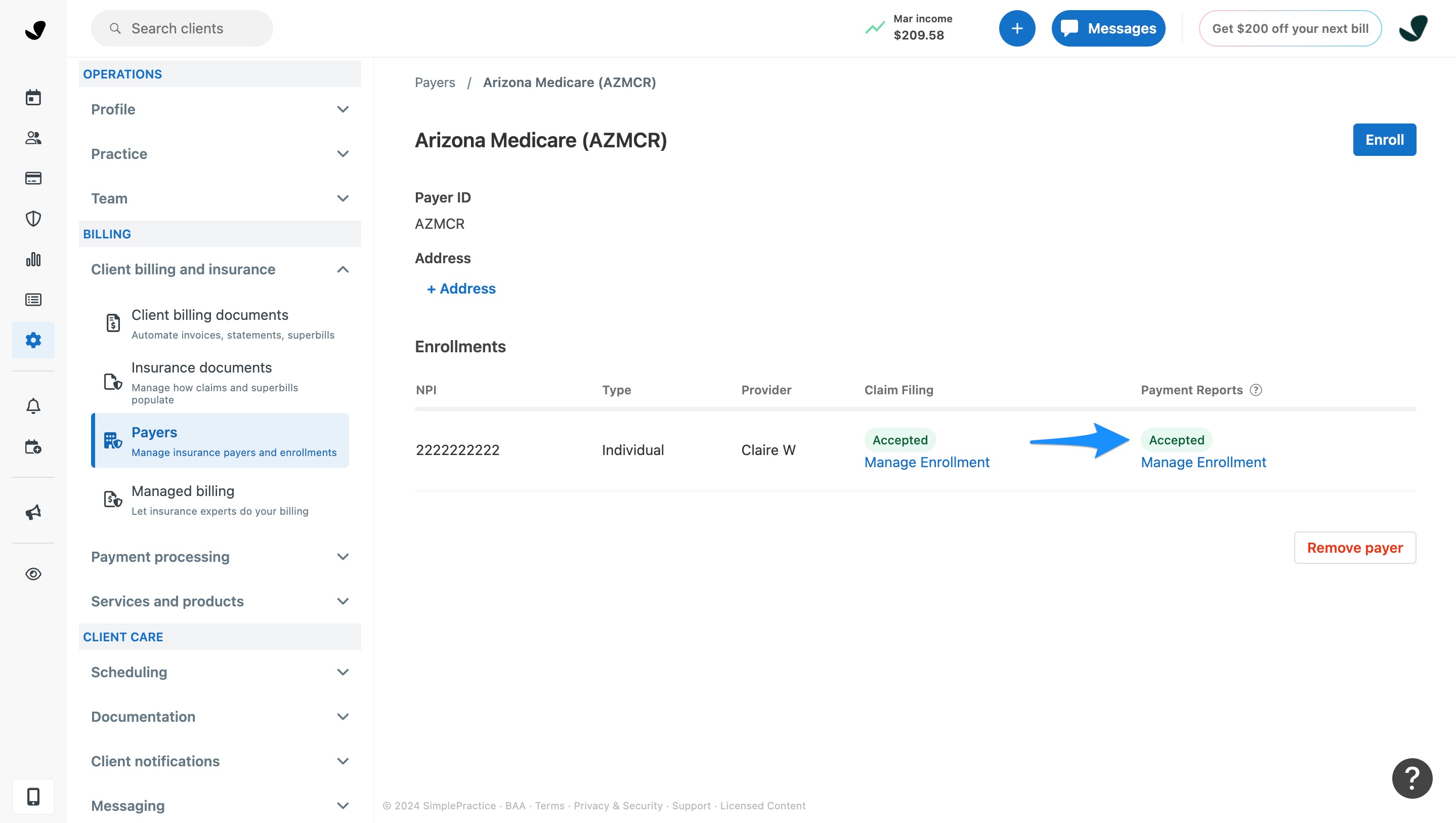Open the mobile phone icon at bottom
Screen dimensions: 1456x823
click(x=33, y=796)
